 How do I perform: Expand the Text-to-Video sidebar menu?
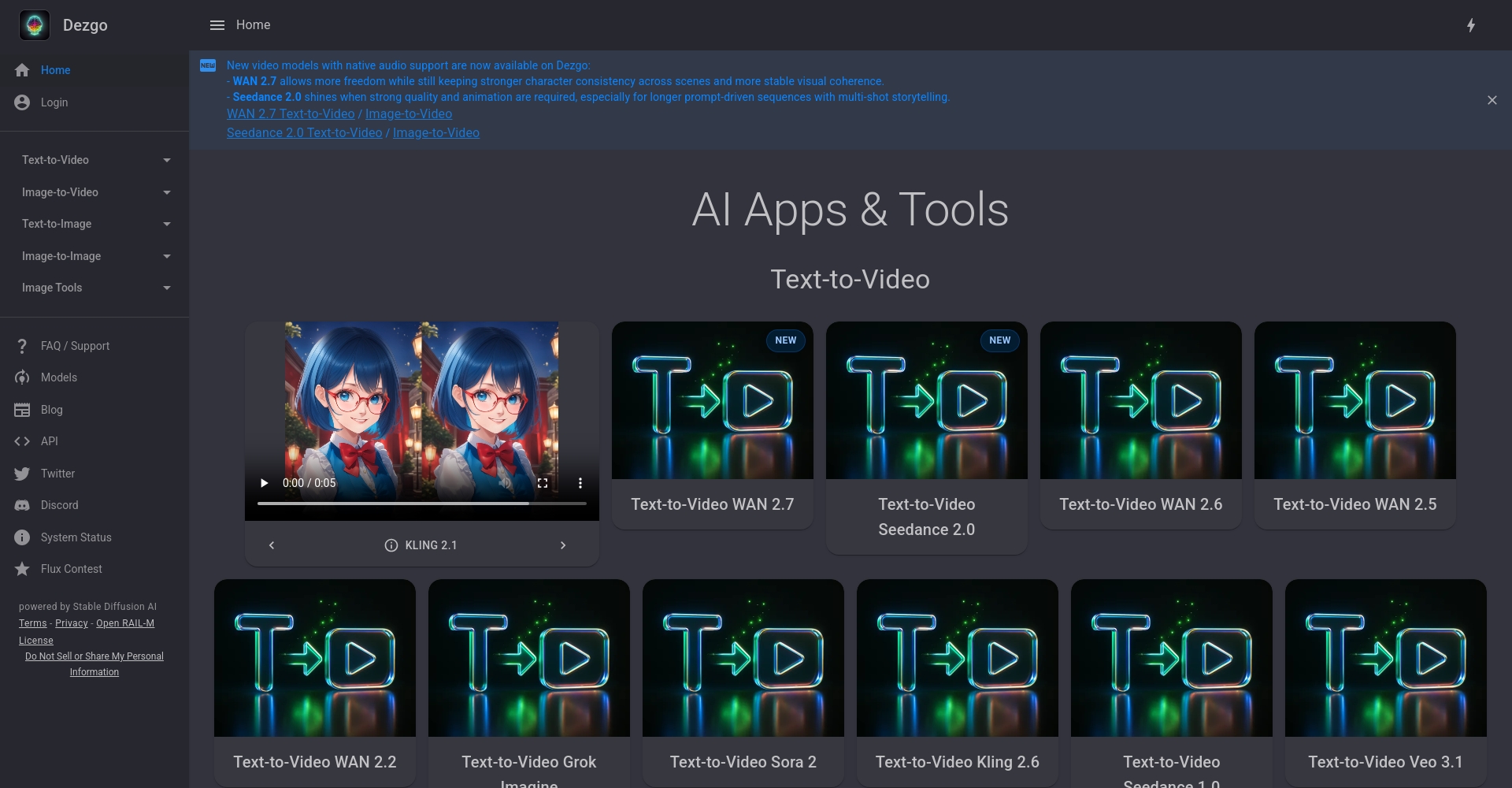pyautogui.click(x=94, y=160)
